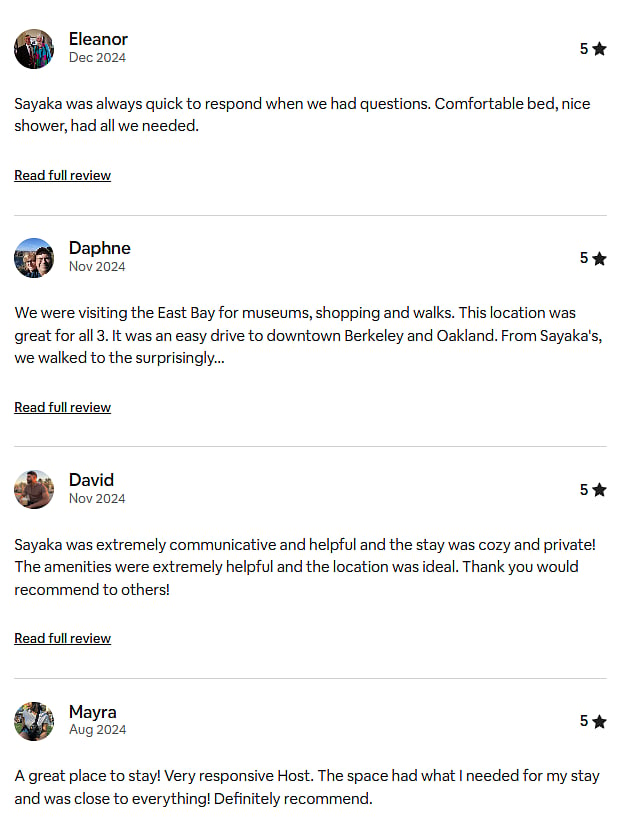The height and width of the screenshot is (832, 631).
Task: Click the Dec 2024 review date
Action: tap(97, 57)
